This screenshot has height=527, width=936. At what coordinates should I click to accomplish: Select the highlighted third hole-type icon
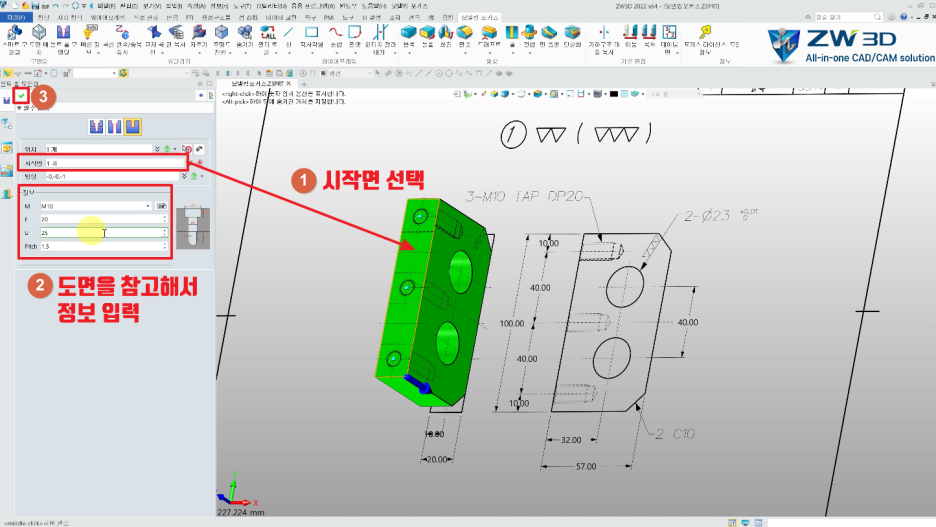point(133,127)
